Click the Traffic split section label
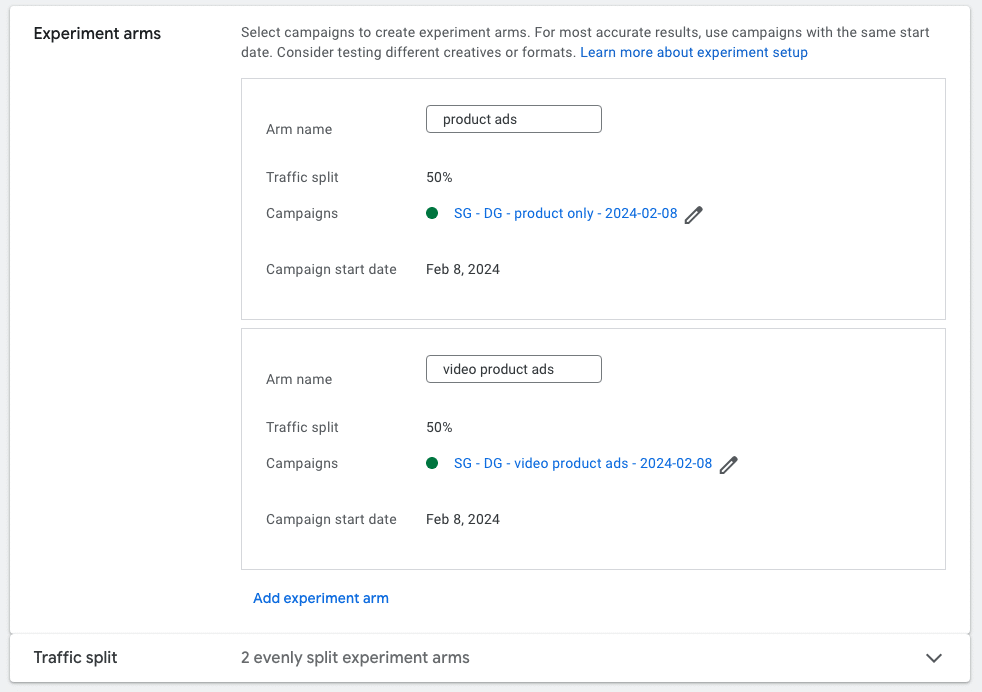Image resolution: width=982 pixels, height=692 pixels. pos(75,658)
